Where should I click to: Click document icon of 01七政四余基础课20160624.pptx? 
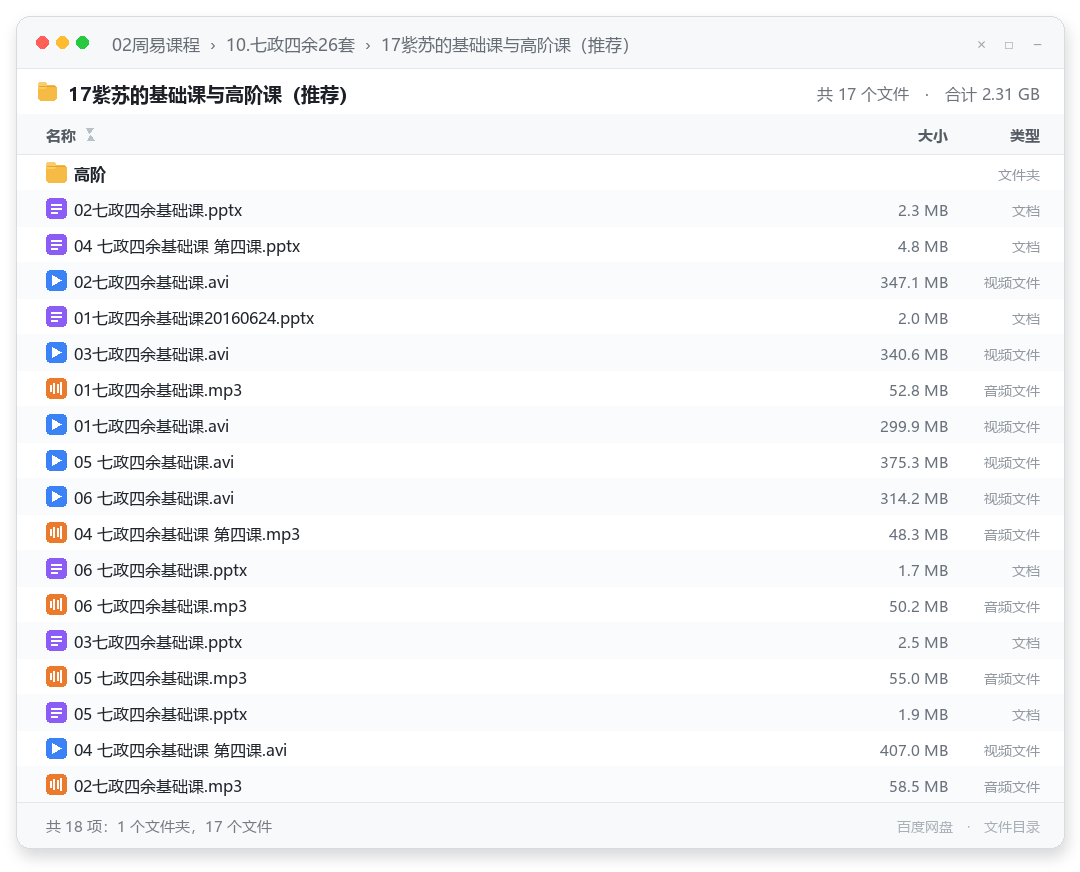56,318
